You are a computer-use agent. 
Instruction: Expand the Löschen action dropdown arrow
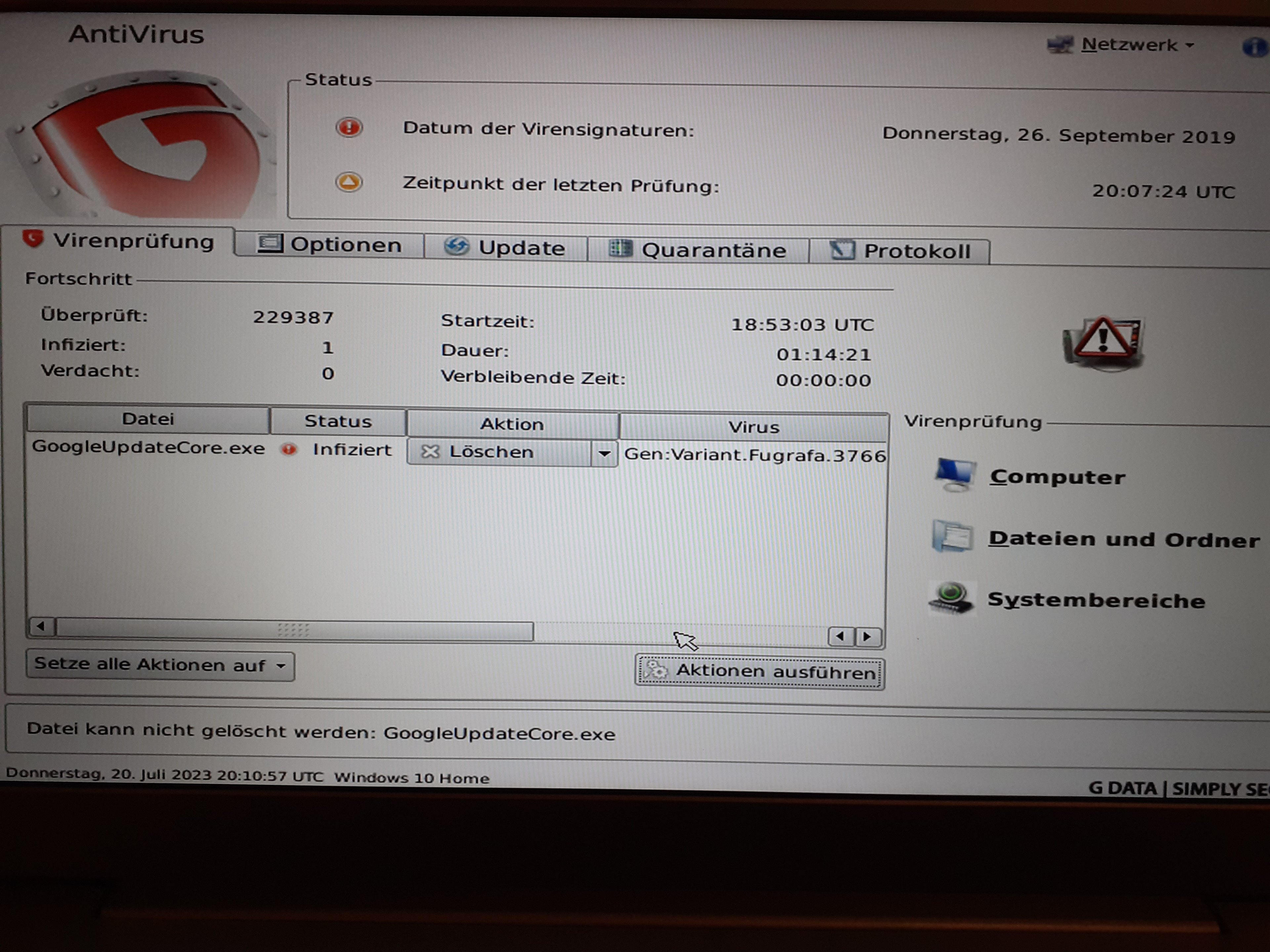[x=604, y=453]
